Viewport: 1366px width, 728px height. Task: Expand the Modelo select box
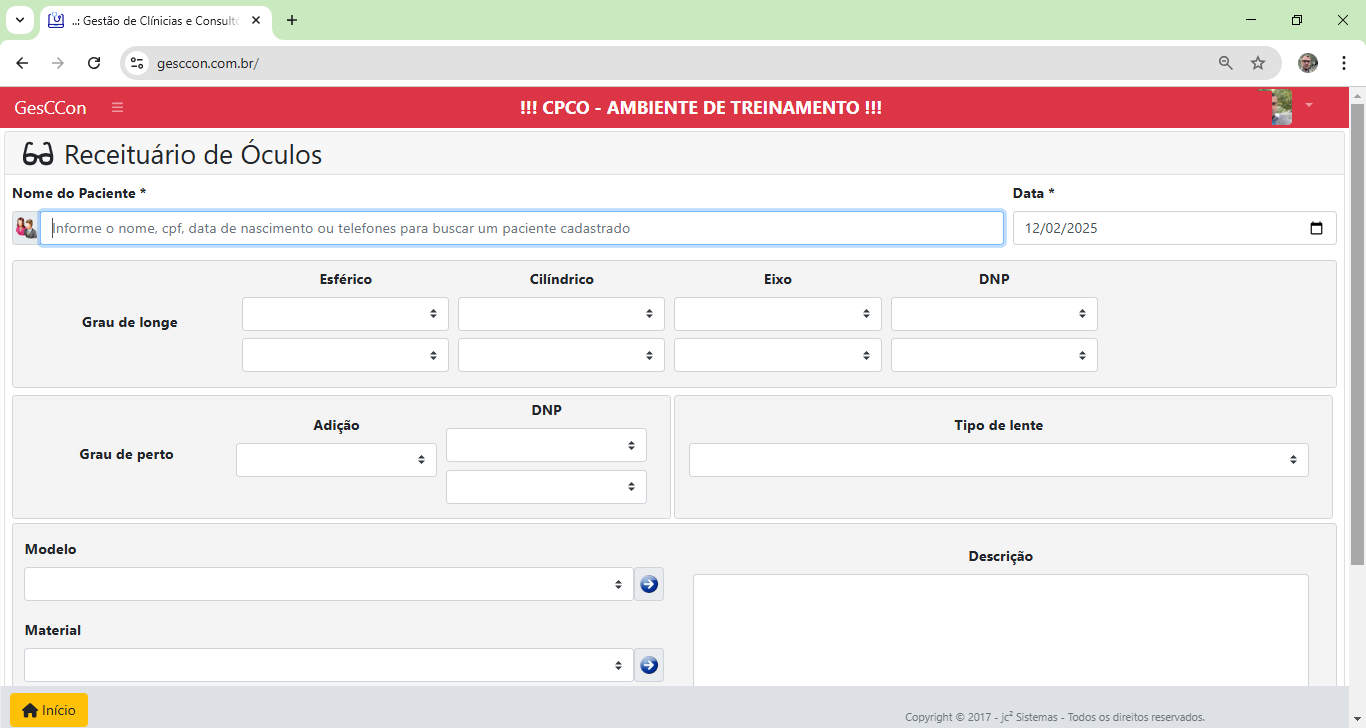point(328,584)
